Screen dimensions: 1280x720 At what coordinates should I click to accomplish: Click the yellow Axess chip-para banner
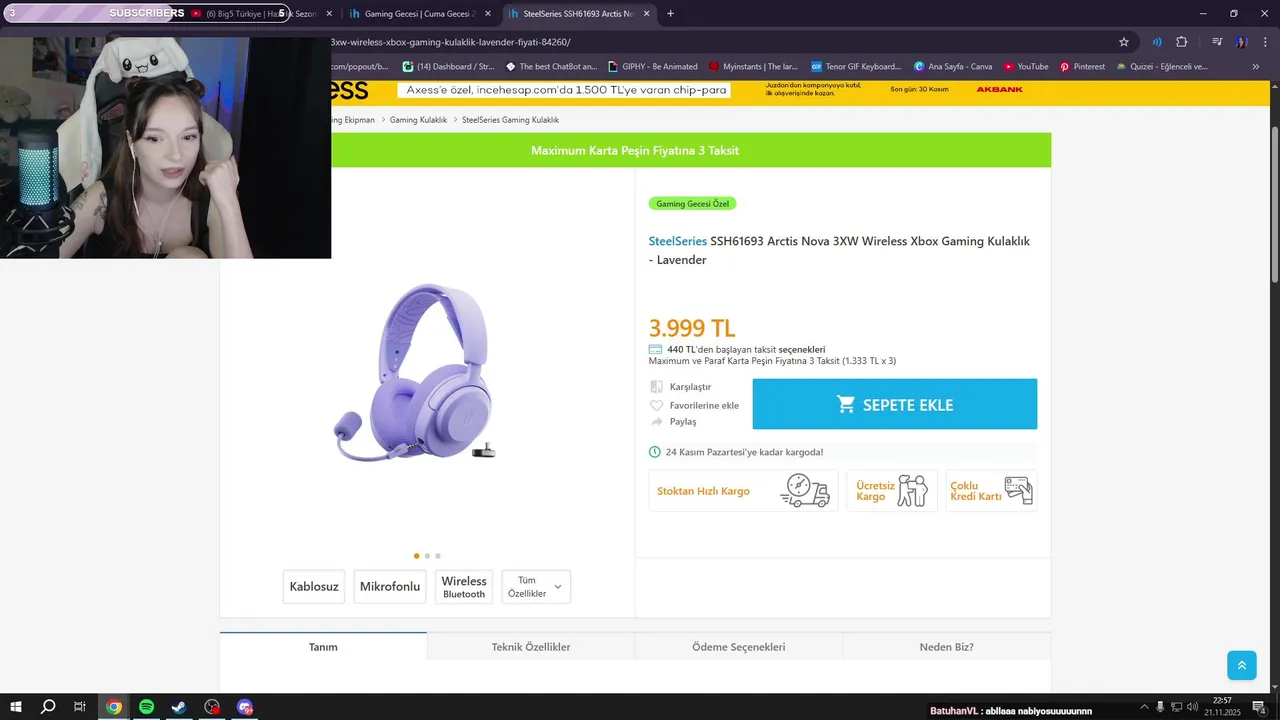point(563,90)
